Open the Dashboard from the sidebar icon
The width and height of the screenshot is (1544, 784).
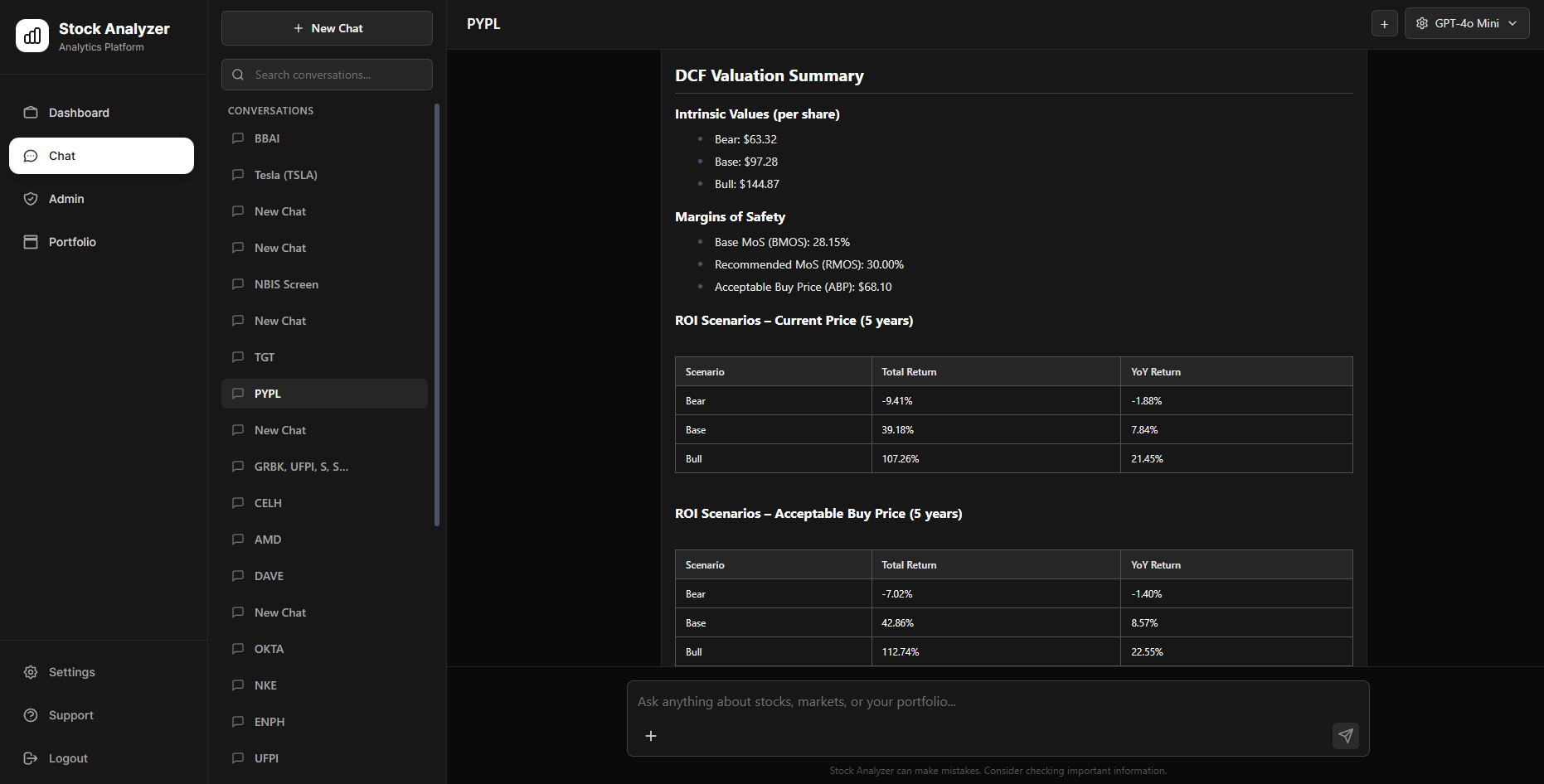pyautogui.click(x=31, y=112)
